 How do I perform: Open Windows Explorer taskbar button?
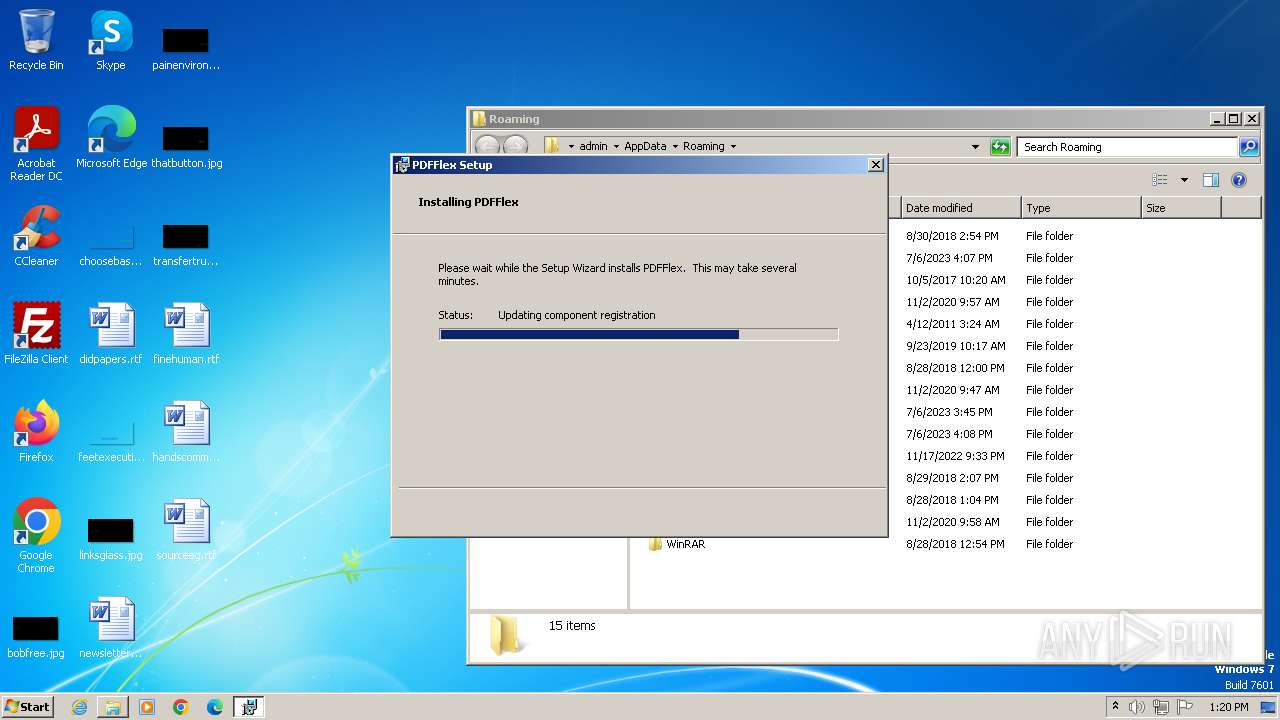point(113,707)
